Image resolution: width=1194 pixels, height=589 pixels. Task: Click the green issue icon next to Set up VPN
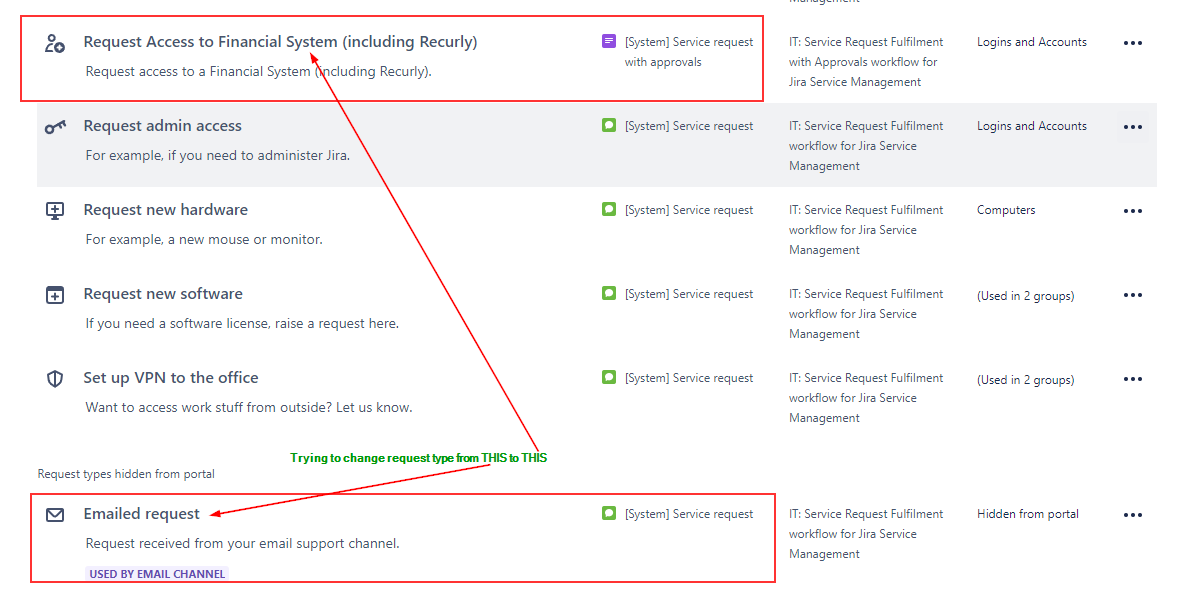point(608,378)
